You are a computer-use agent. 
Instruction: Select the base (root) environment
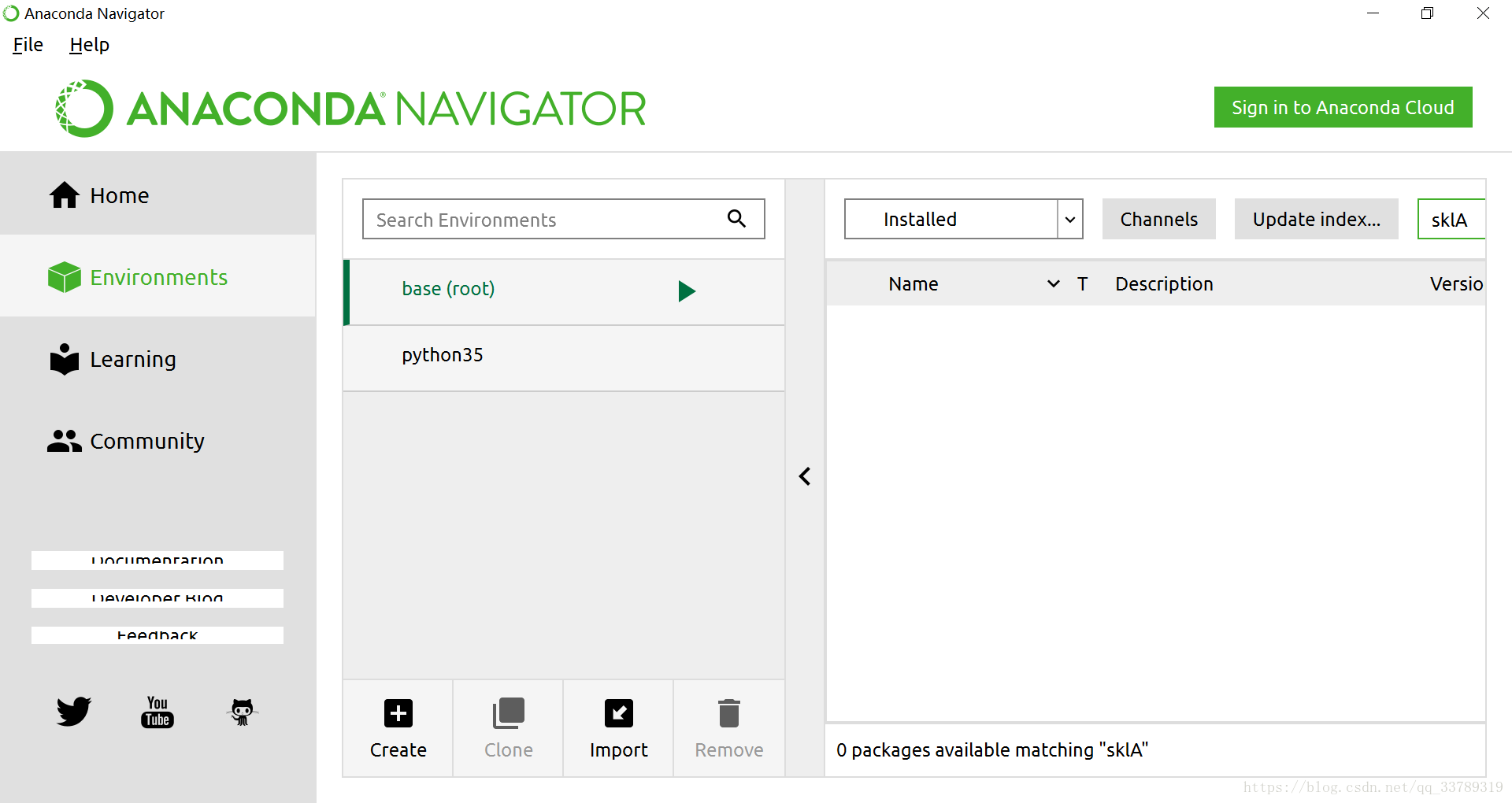point(564,292)
